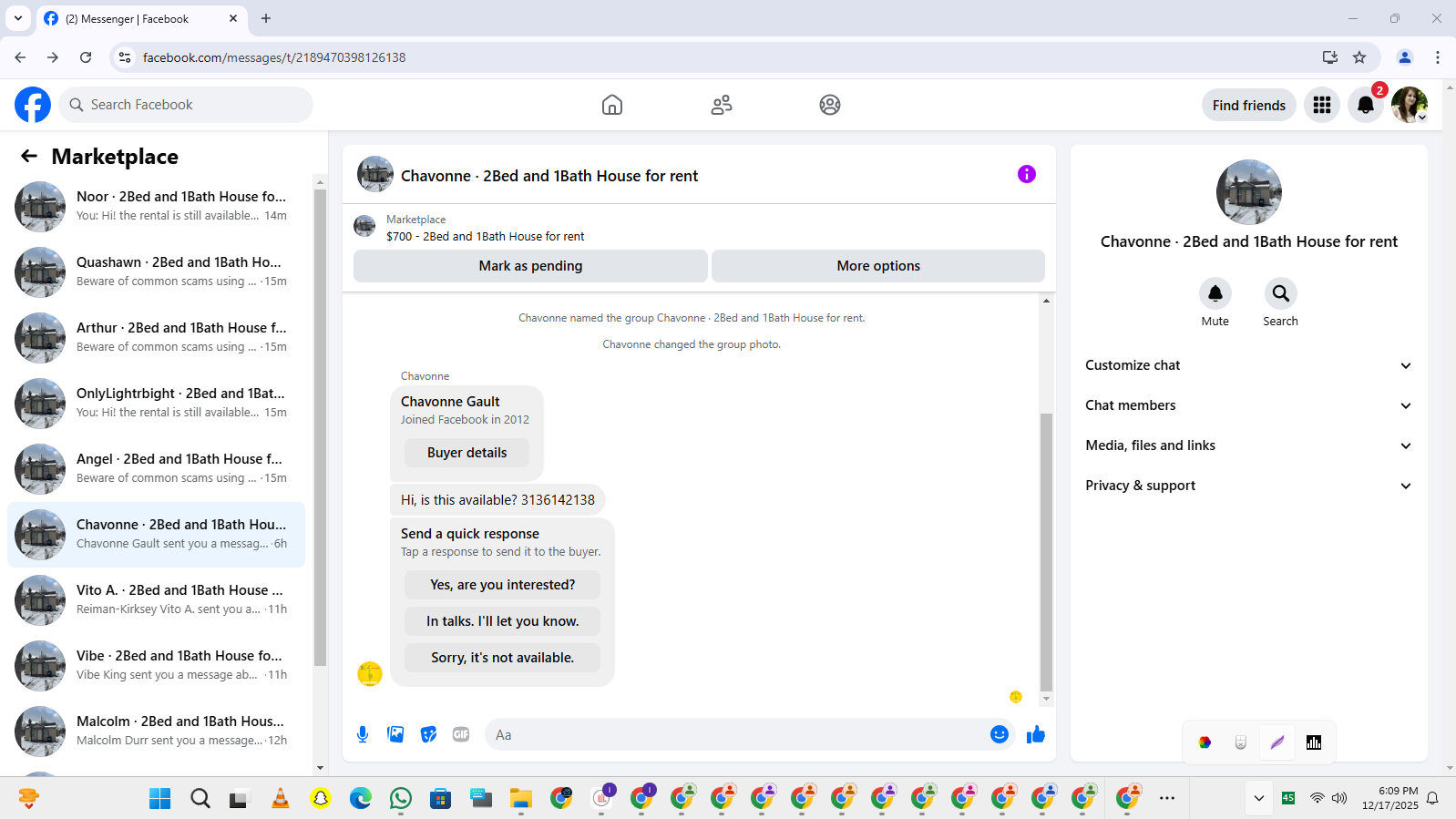Open the account profile picture menu

[x=1410, y=105]
